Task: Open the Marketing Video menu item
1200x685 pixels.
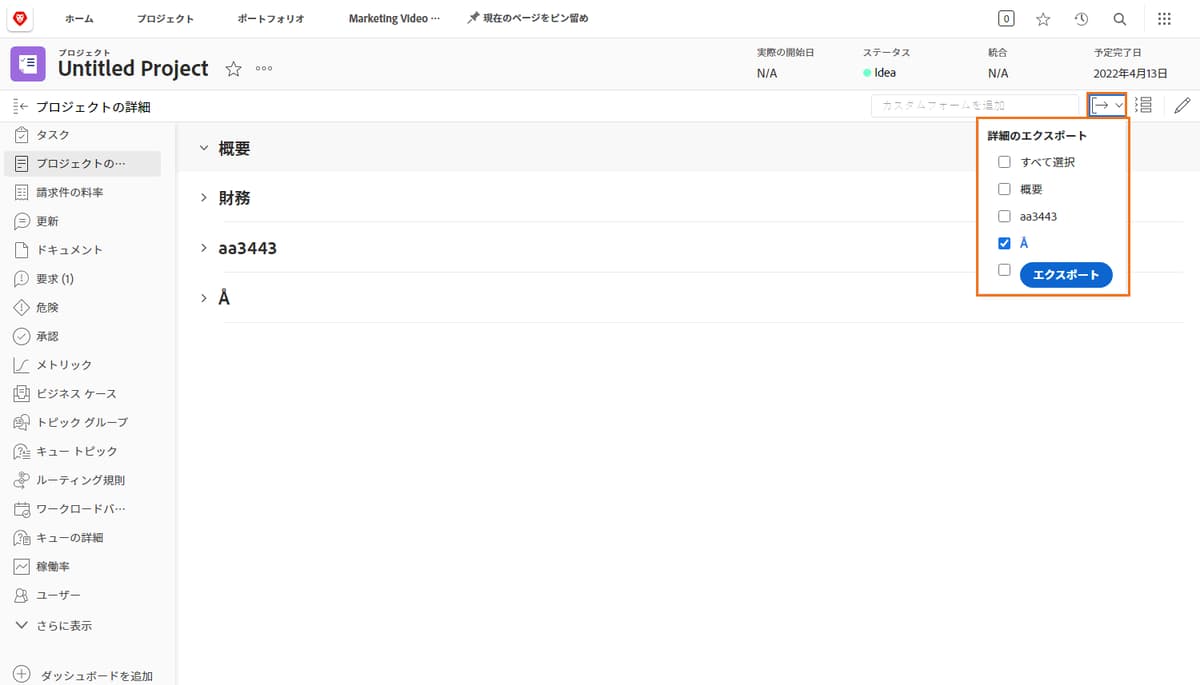Action: pyautogui.click(x=391, y=18)
